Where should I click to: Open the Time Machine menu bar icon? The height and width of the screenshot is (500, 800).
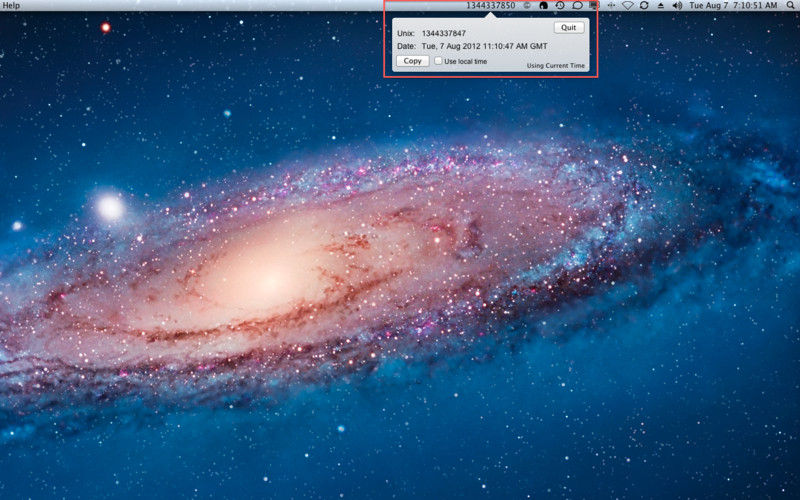[x=560, y=5]
